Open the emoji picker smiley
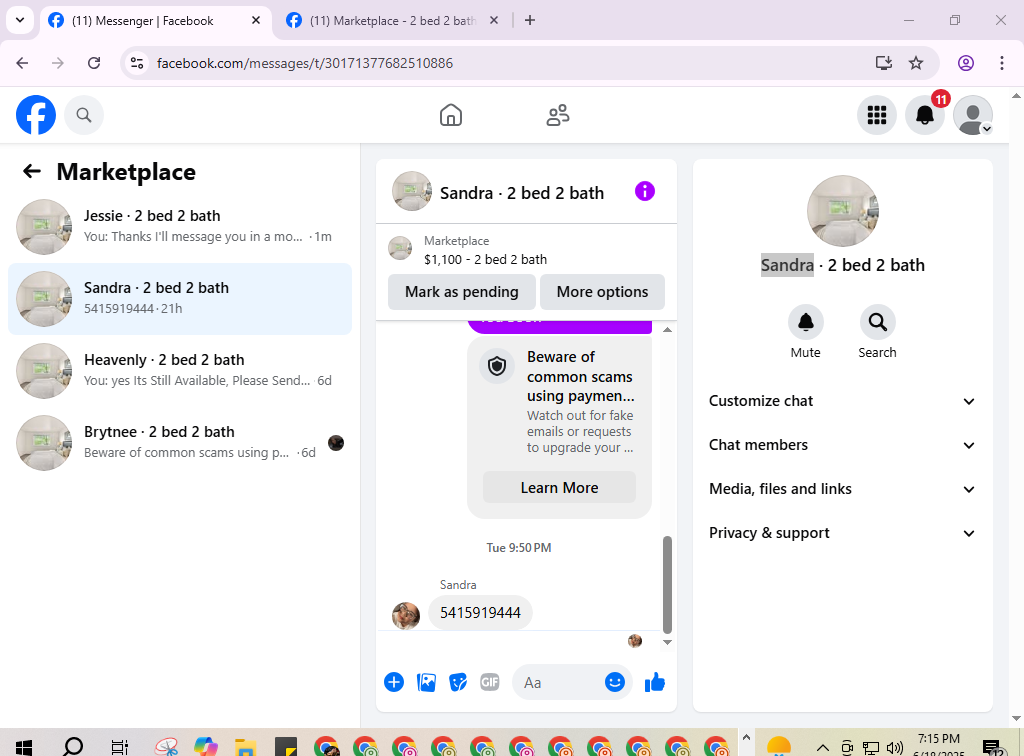 [615, 682]
